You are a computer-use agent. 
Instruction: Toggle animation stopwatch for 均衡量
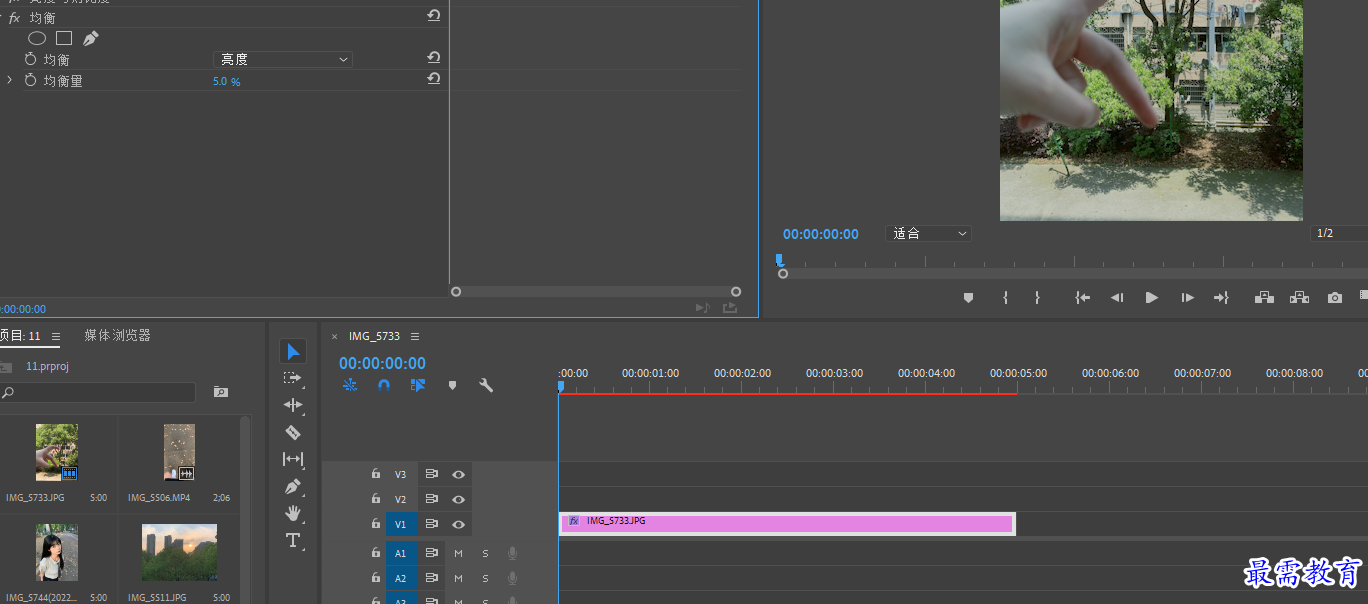[x=31, y=80]
